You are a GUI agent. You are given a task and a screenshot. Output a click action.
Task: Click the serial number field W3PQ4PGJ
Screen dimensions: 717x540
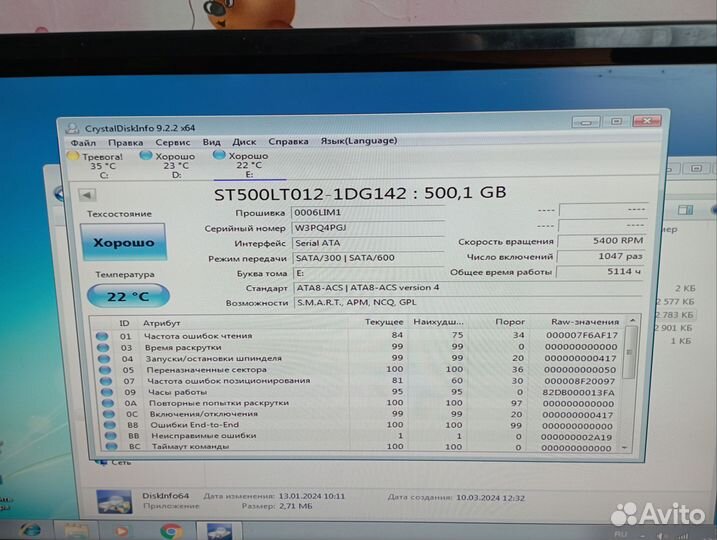tap(367, 228)
